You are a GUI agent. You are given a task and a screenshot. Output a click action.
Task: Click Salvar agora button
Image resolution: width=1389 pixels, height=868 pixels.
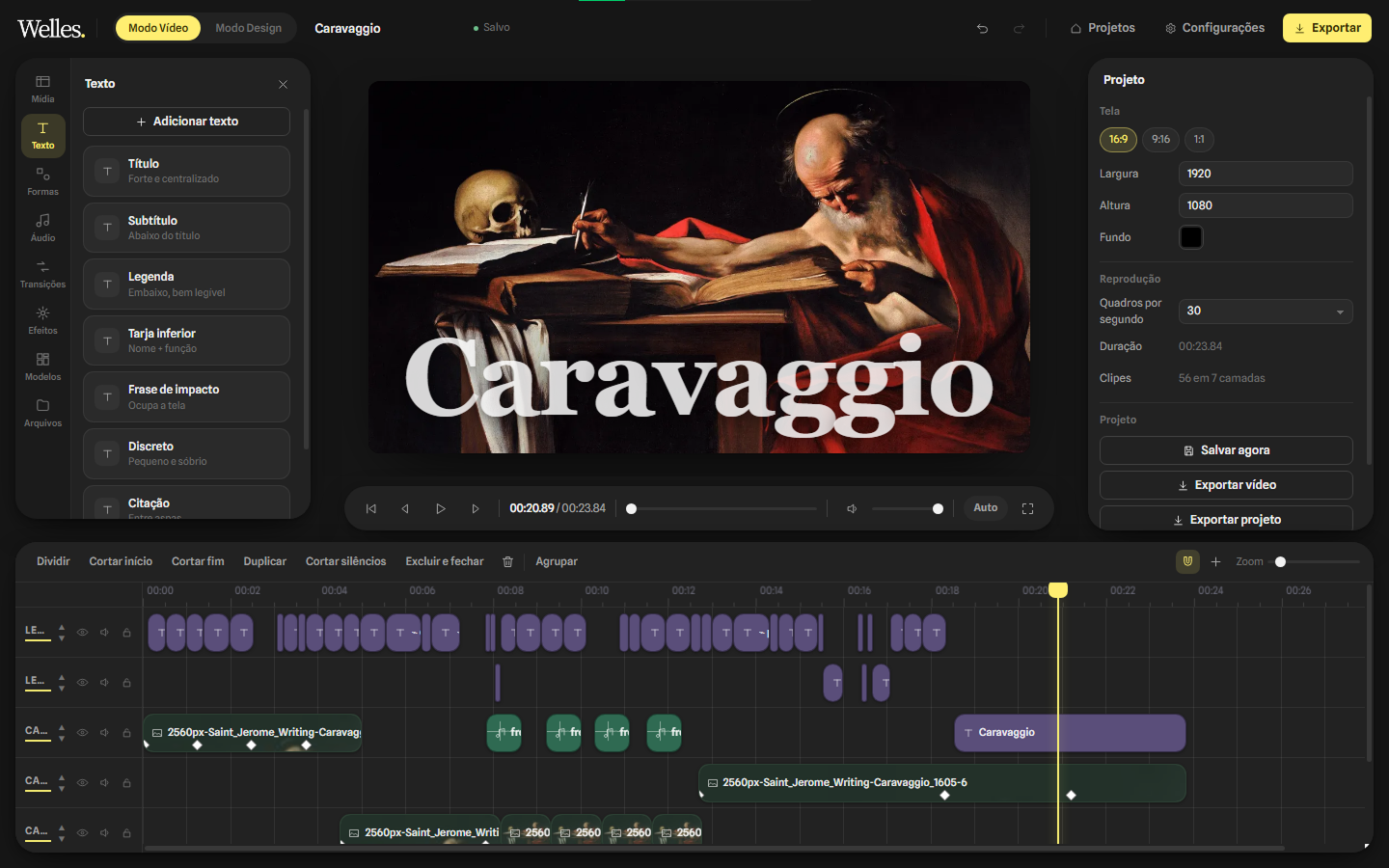point(1226,450)
